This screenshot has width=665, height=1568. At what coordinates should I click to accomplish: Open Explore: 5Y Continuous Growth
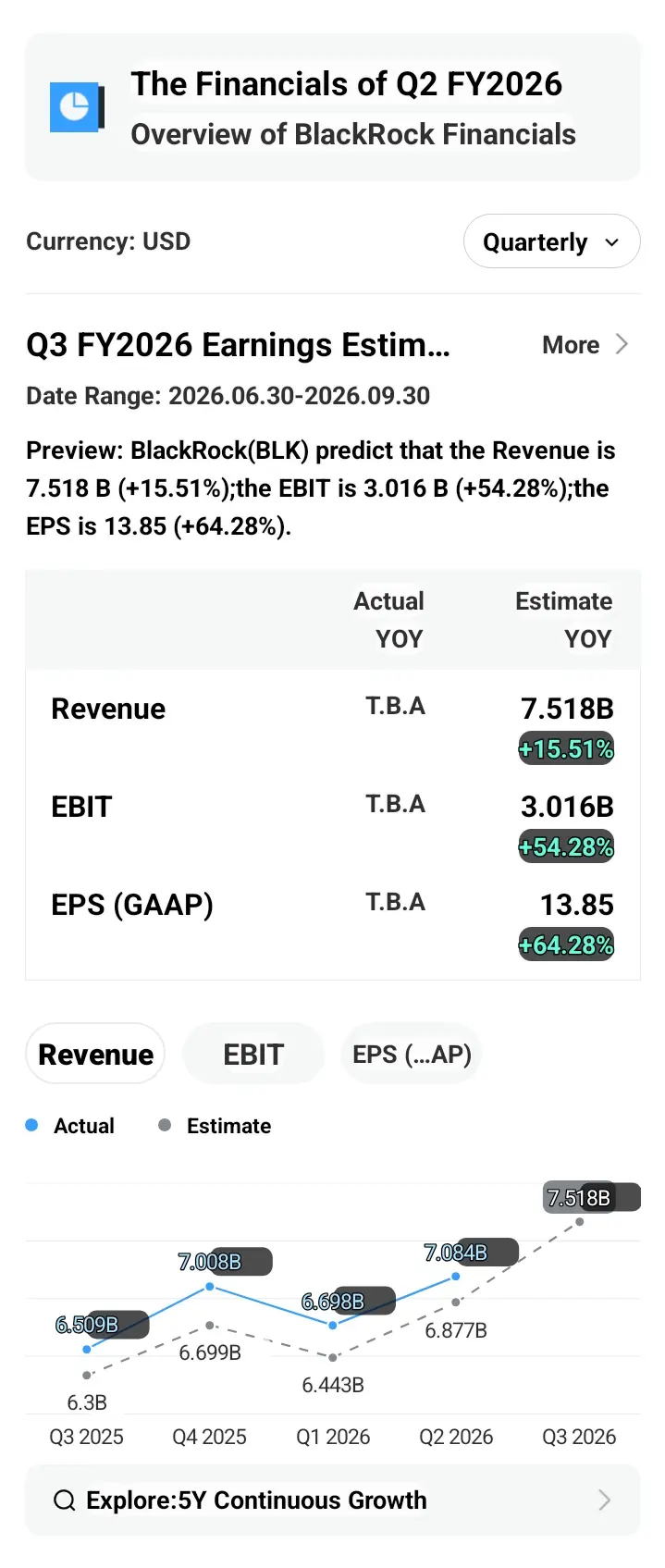click(332, 1500)
